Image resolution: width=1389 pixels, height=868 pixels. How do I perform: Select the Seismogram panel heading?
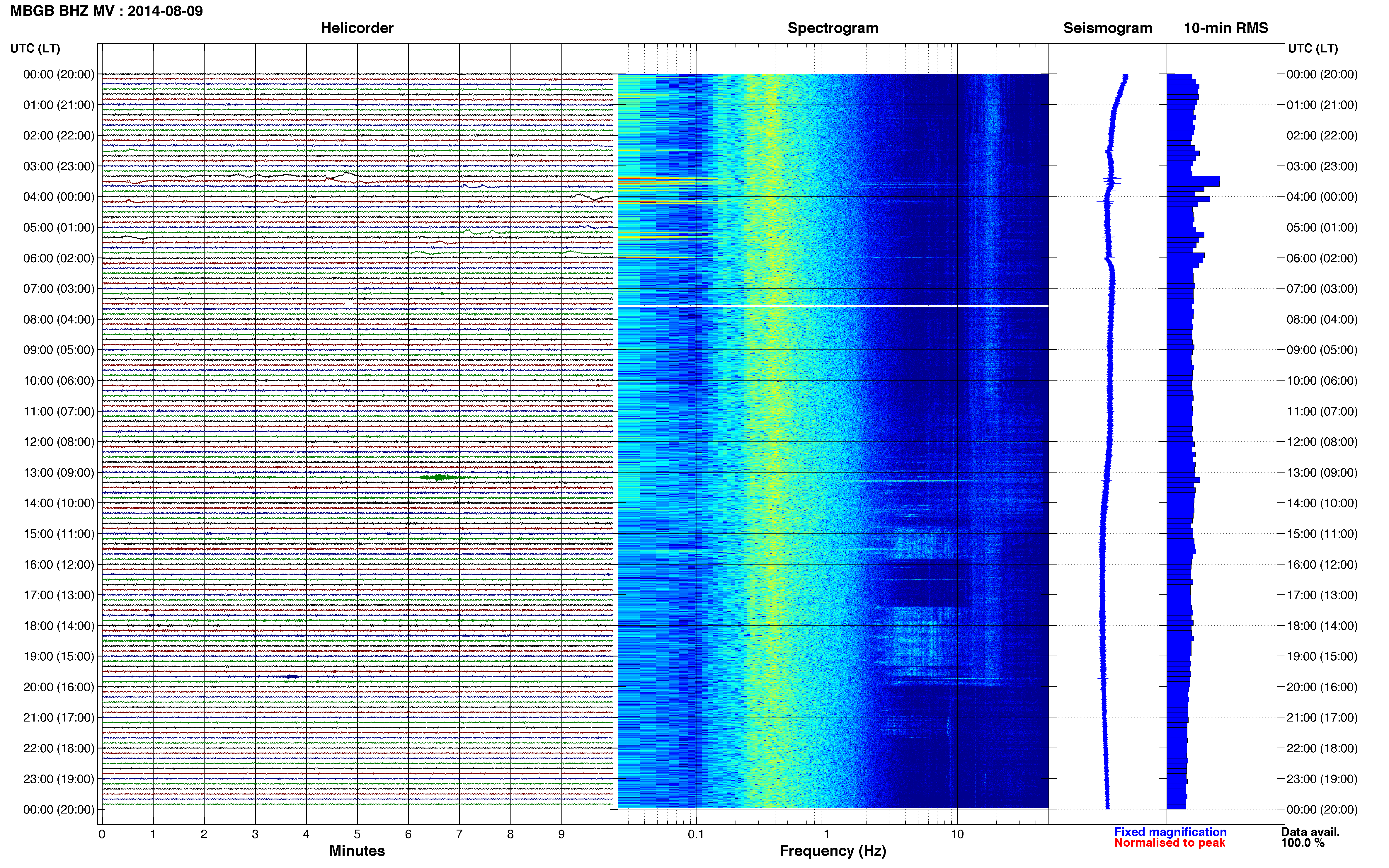tap(1108, 28)
